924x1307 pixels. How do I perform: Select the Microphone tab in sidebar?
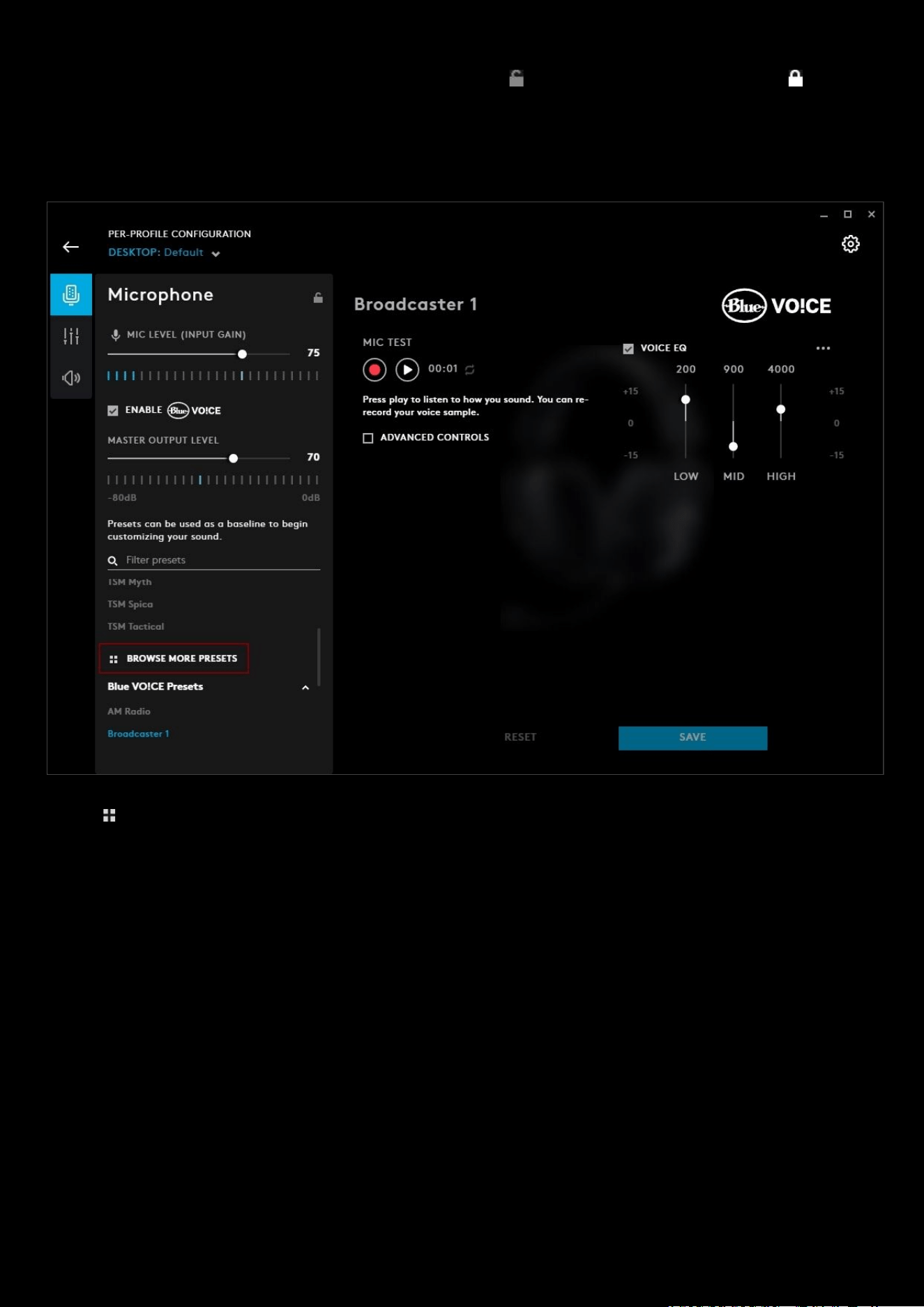[x=71, y=294]
